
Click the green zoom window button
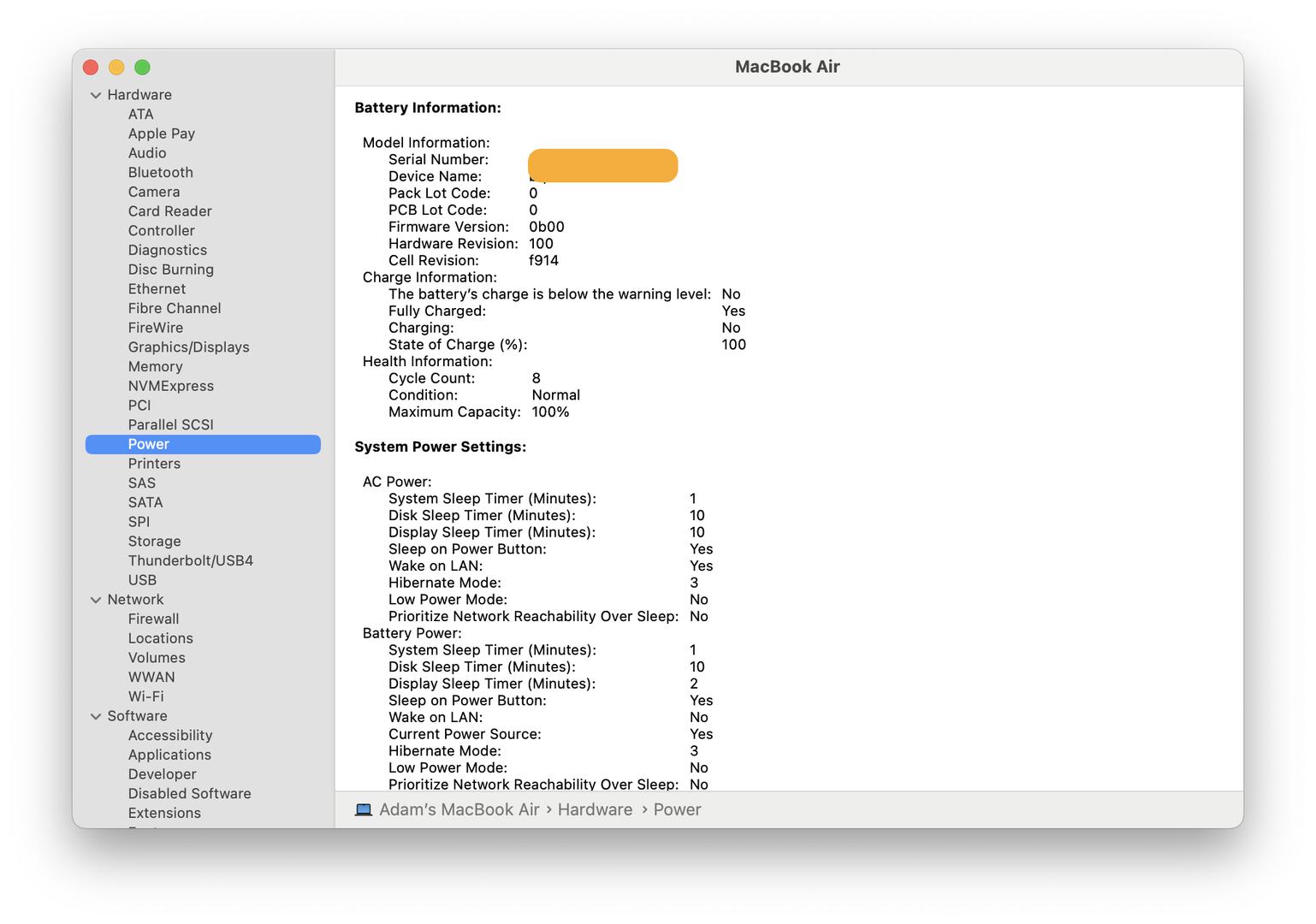point(143,68)
